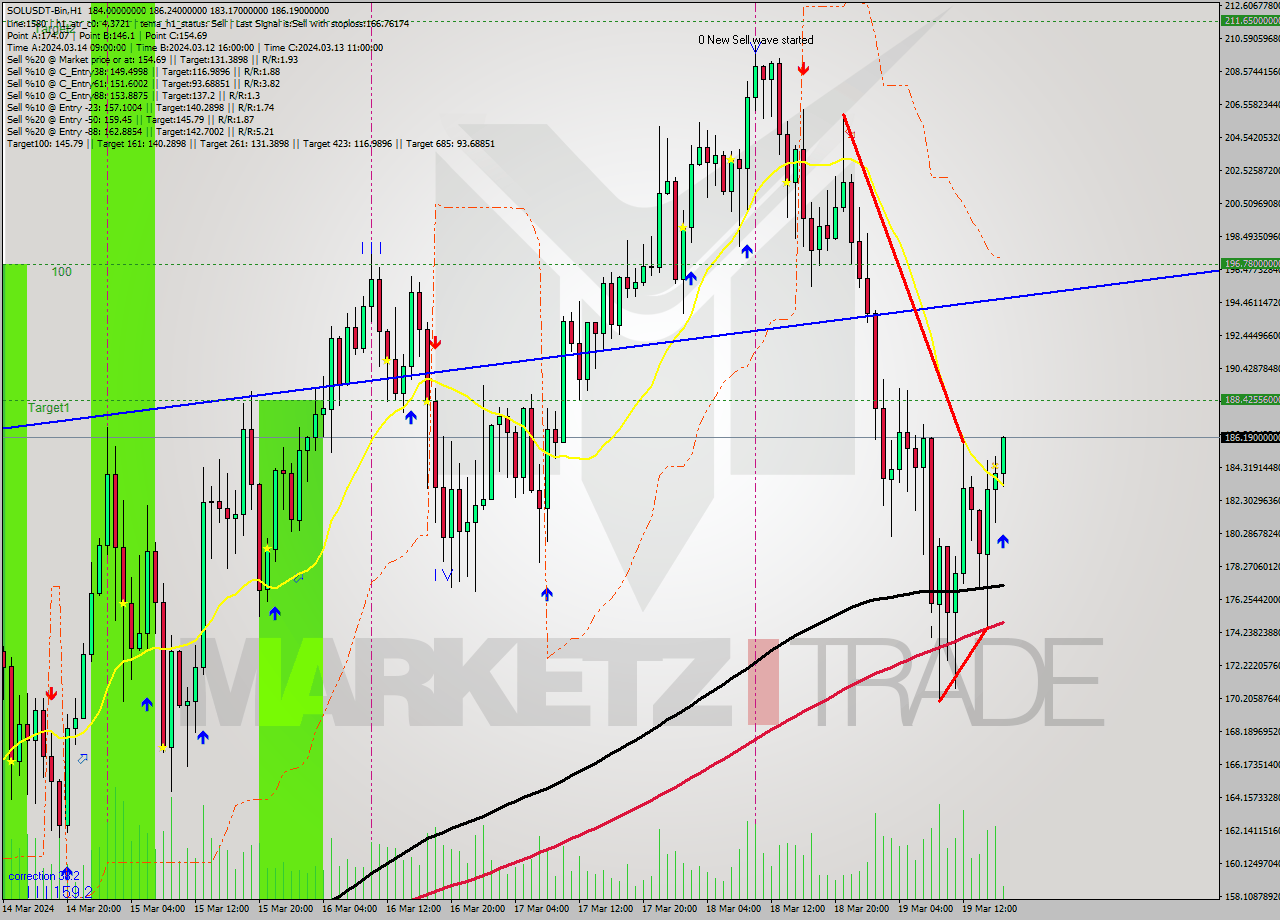Click the '159.2' label at the chart bottom
Viewport: 1280px width, 920px height.
[x=72, y=891]
